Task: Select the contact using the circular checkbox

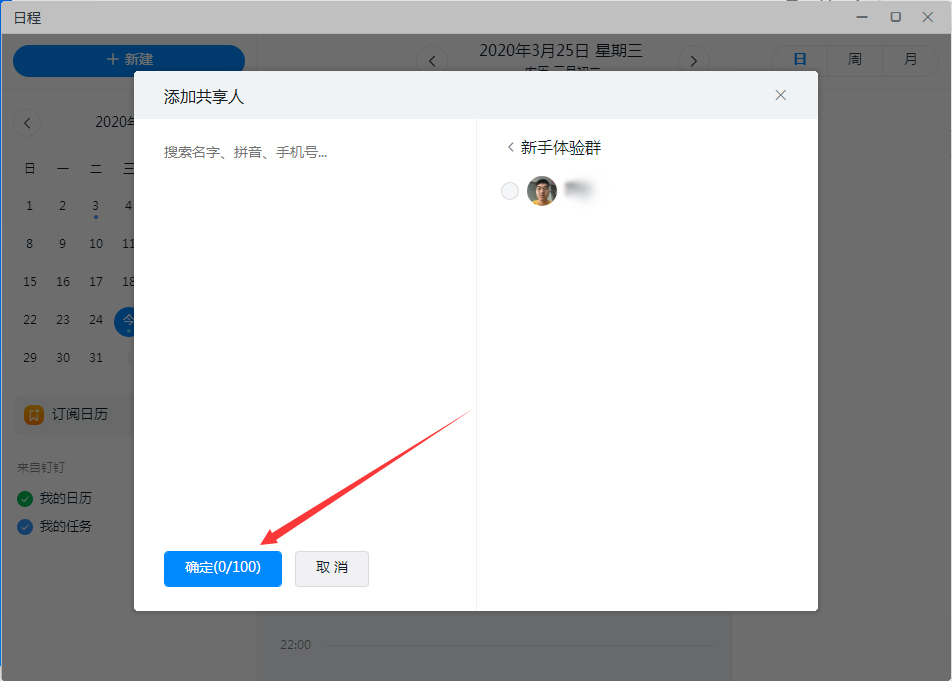Action: click(x=510, y=190)
